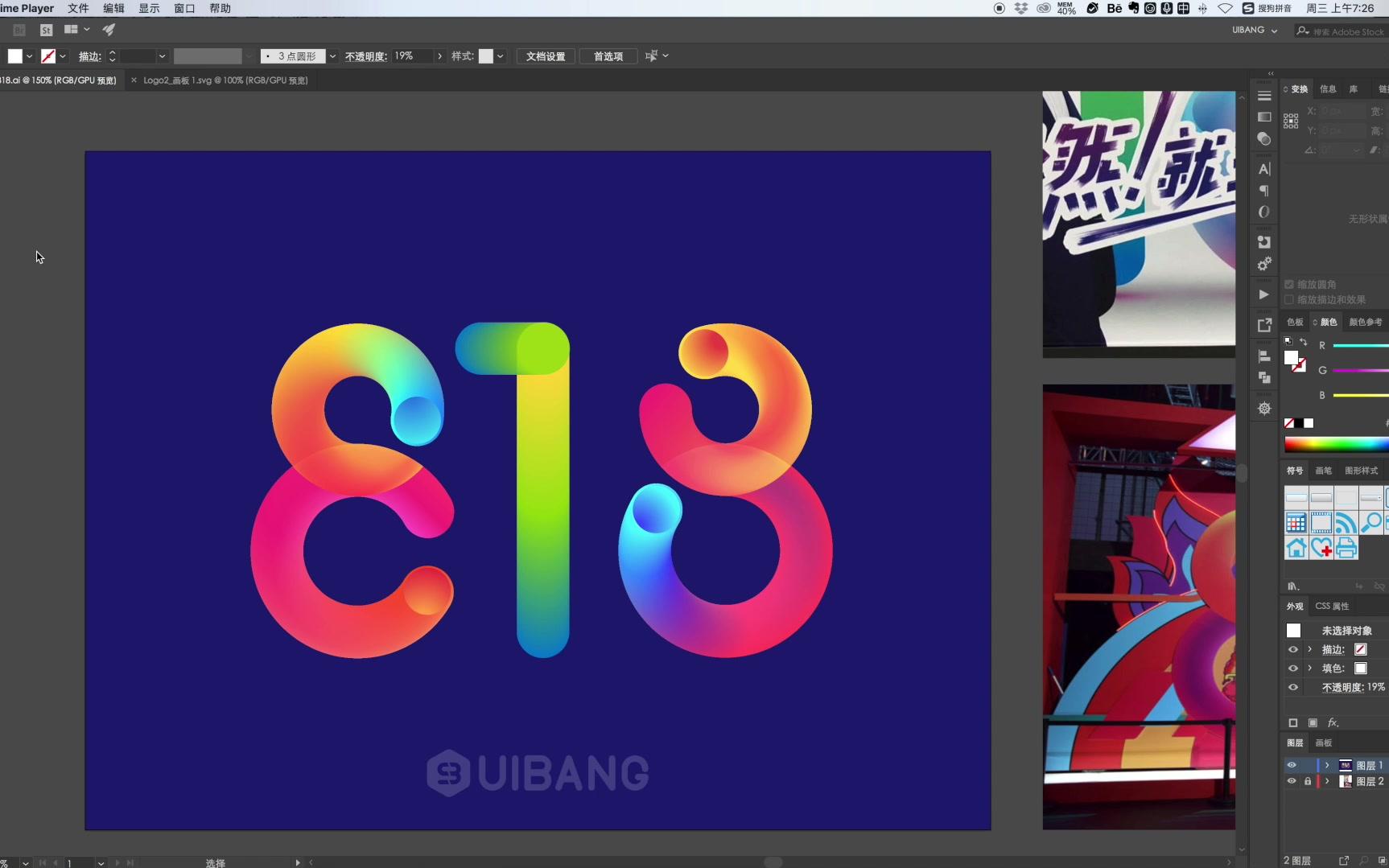Open Bridge from the Br icon
Image resolution: width=1389 pixels, height=868 pixels.
pos(19,30)
